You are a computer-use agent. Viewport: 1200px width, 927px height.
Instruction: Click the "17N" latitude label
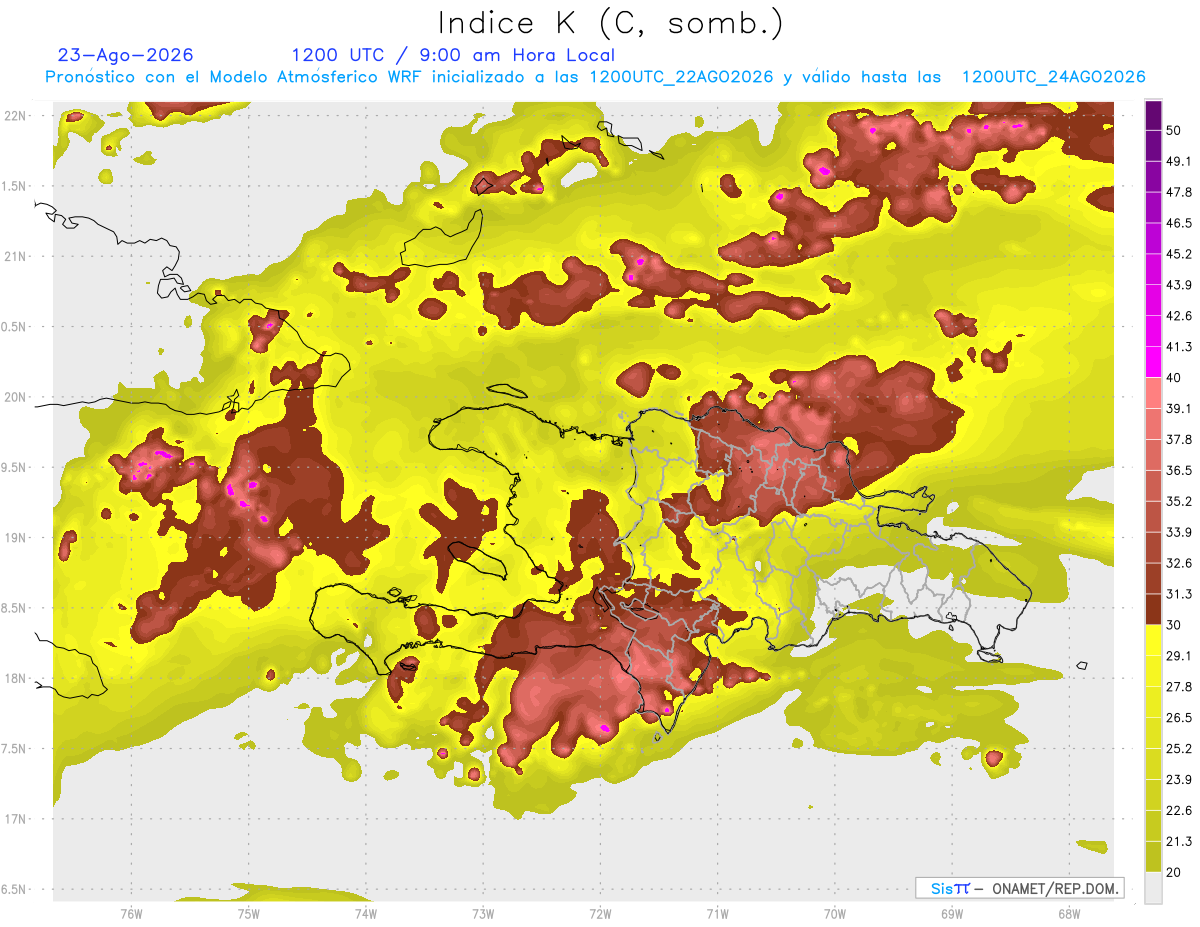pos(15,819)
